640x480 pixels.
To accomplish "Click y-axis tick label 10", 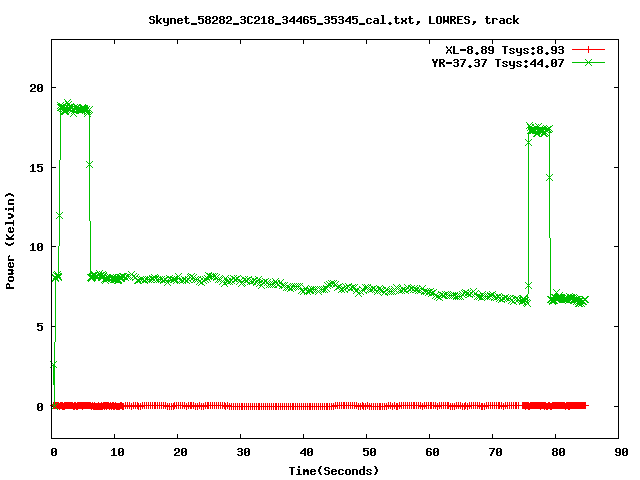I will (x=37, y=247).
